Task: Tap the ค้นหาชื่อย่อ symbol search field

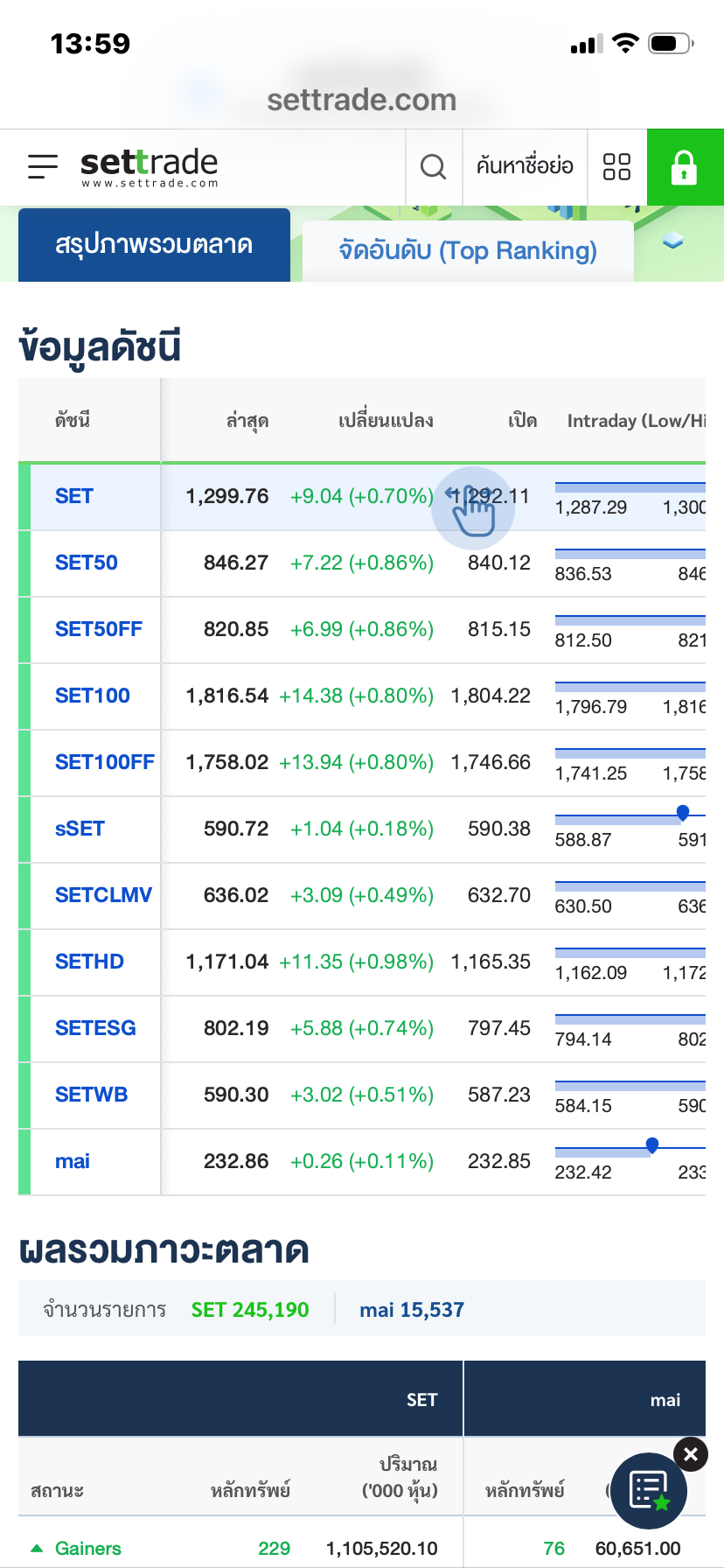Action: coord(525,166)
